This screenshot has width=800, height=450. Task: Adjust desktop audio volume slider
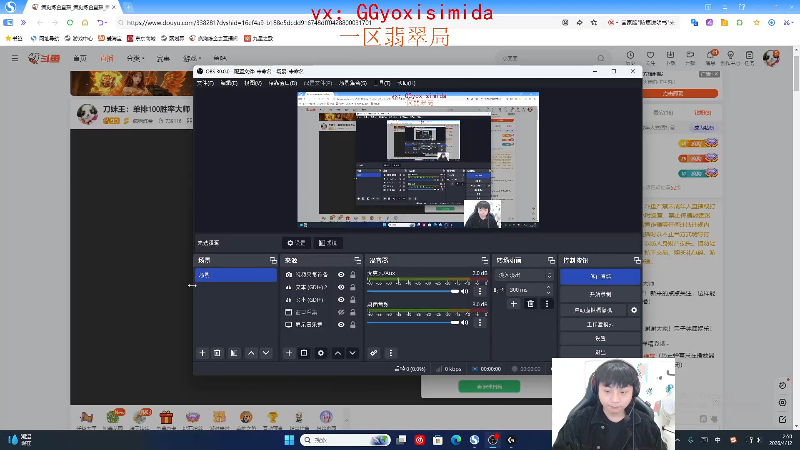tap(412, 322)
